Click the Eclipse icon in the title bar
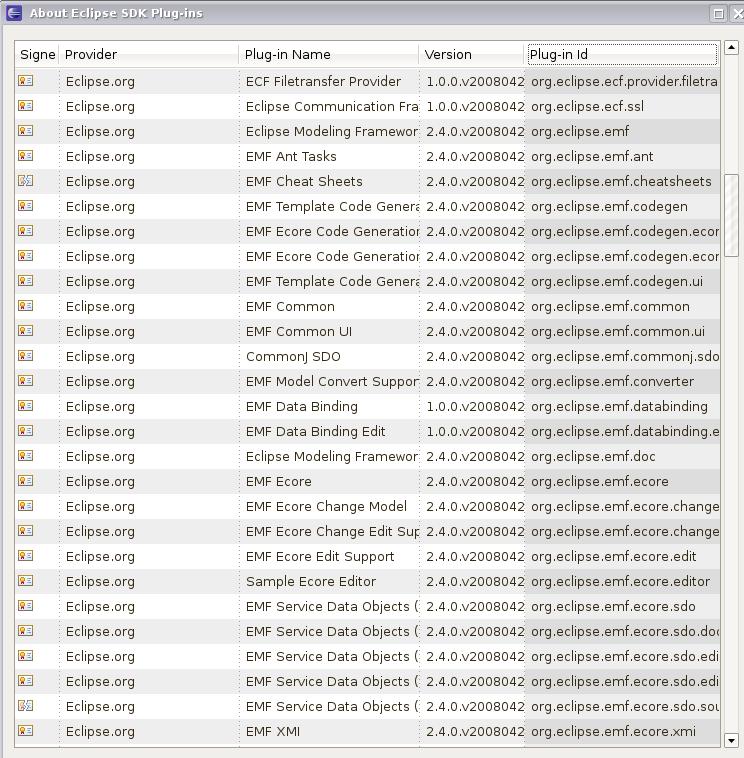 [x=14, y=13]
